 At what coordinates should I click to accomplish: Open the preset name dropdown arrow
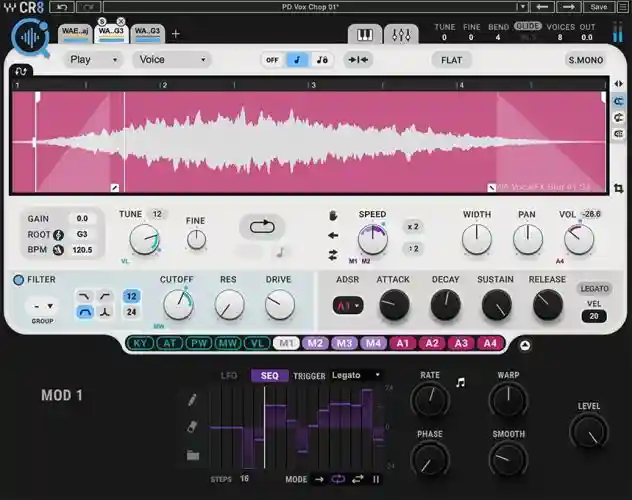tap(522, 7)
